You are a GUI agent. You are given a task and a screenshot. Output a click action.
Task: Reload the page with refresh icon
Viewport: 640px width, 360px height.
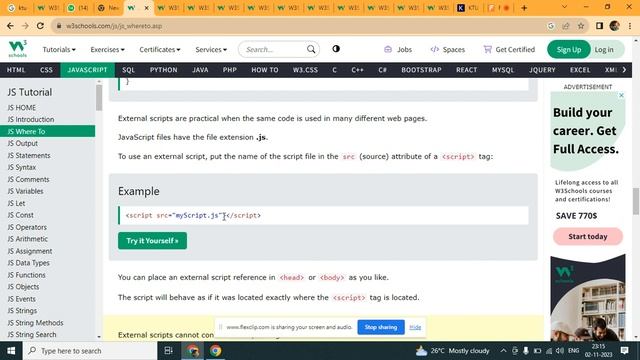pyautogui.click(x=40, y=26)
